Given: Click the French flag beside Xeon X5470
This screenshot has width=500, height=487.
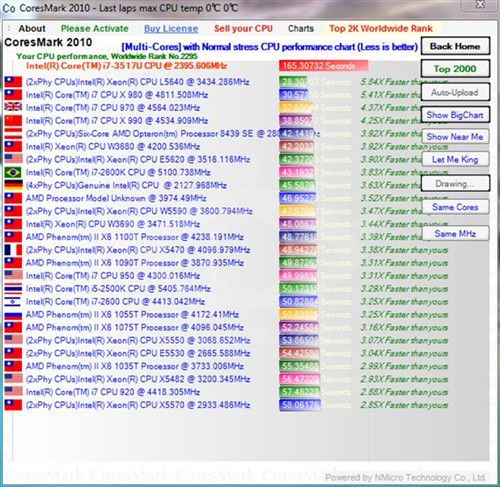Looking at the screenshot, I should click(13, 250).
